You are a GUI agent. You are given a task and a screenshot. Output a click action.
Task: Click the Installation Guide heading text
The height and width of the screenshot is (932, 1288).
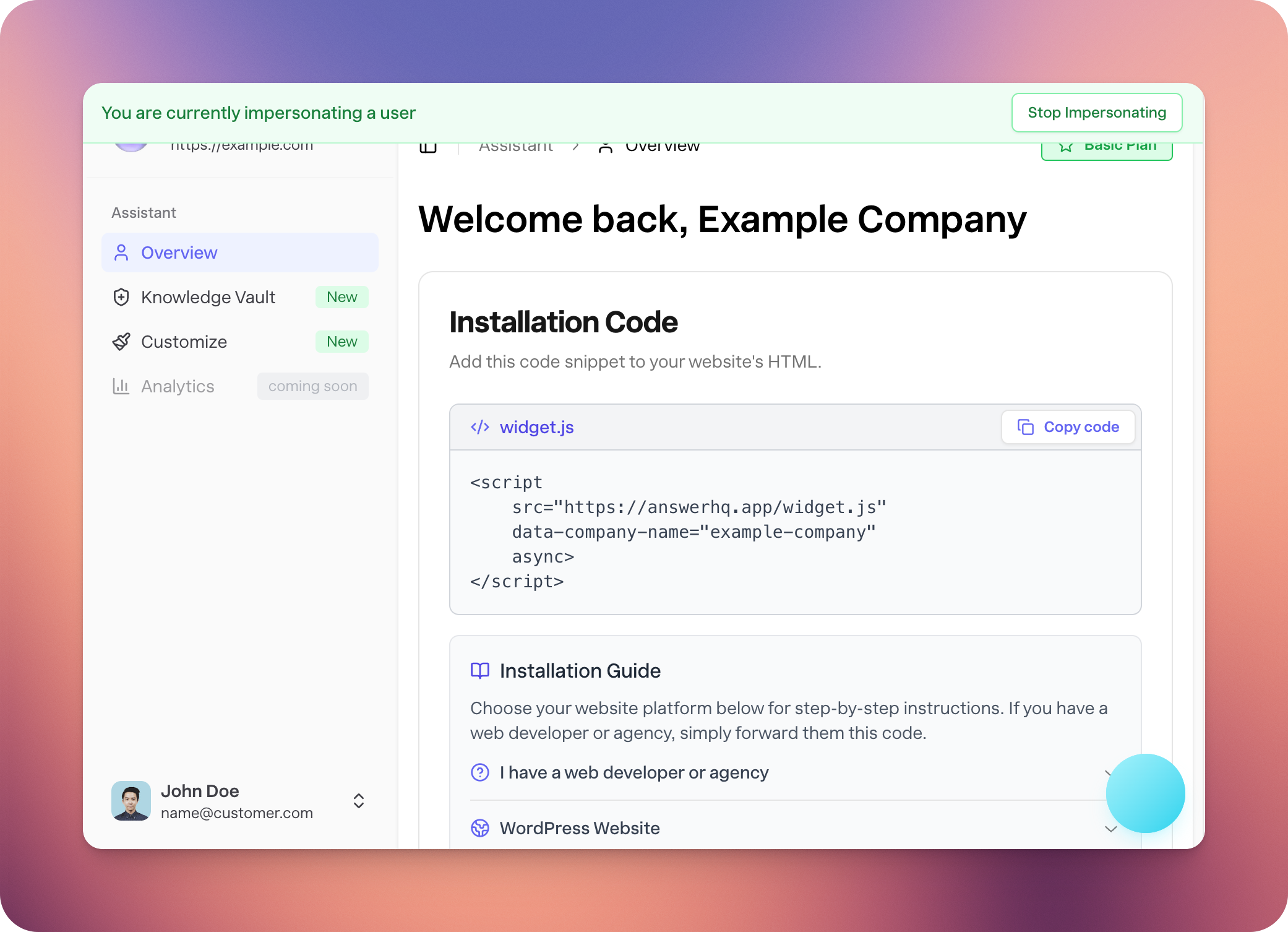580,671
